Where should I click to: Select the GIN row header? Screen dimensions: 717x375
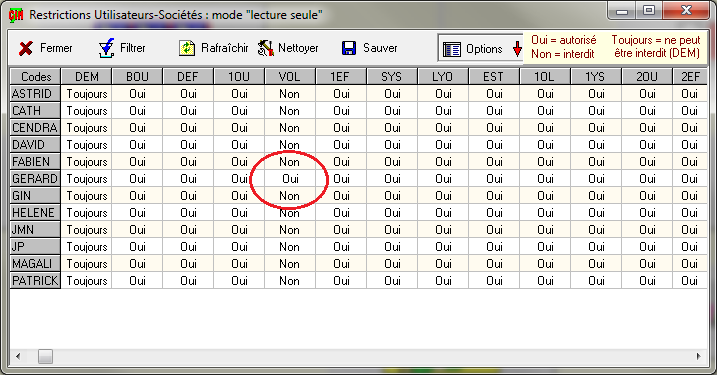[x=35, y=196]
